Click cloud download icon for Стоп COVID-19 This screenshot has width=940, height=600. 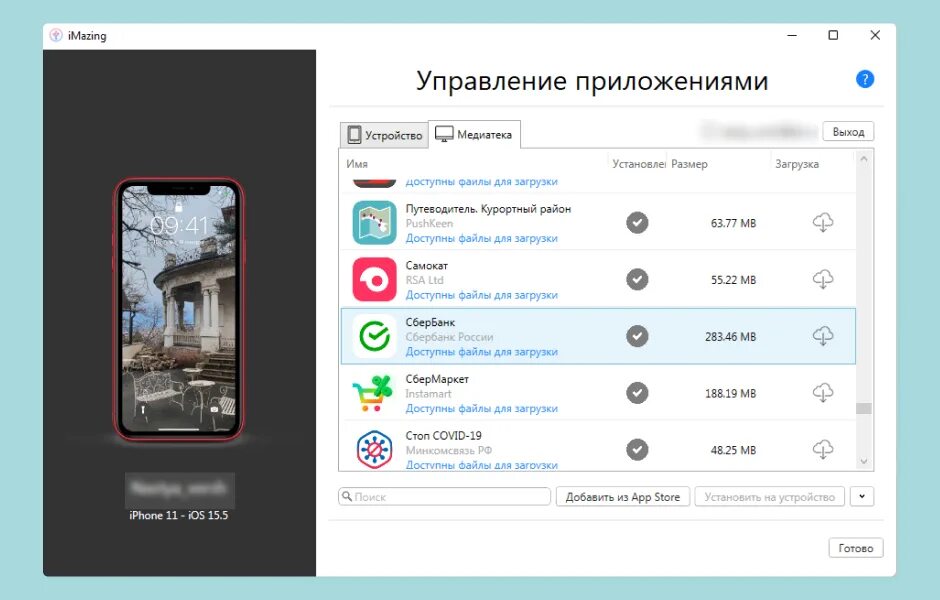click(x=822, y=450)
